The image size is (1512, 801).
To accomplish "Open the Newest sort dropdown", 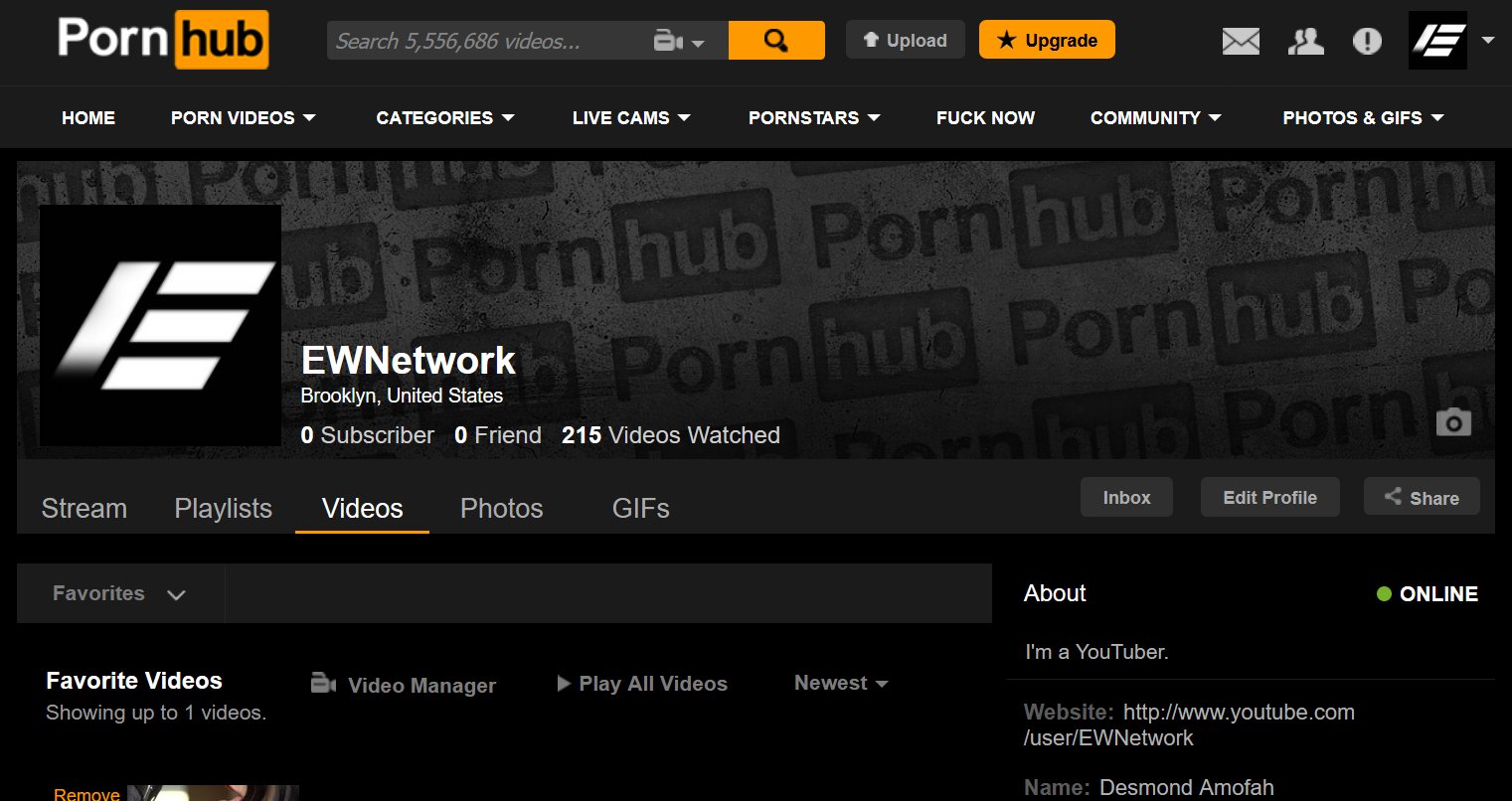I will tap(841, 683).
